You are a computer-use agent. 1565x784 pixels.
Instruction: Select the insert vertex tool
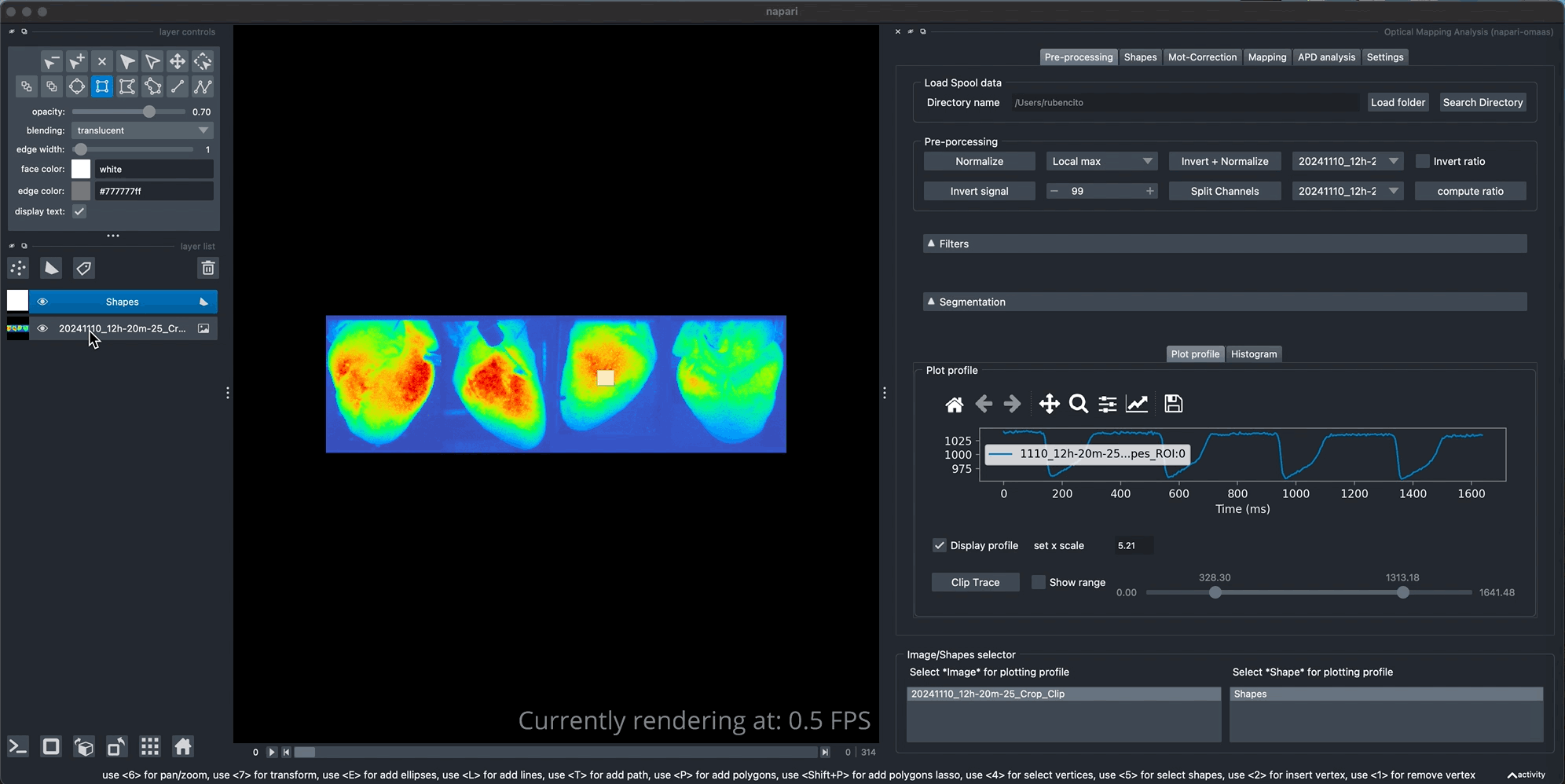pos(77,61)
